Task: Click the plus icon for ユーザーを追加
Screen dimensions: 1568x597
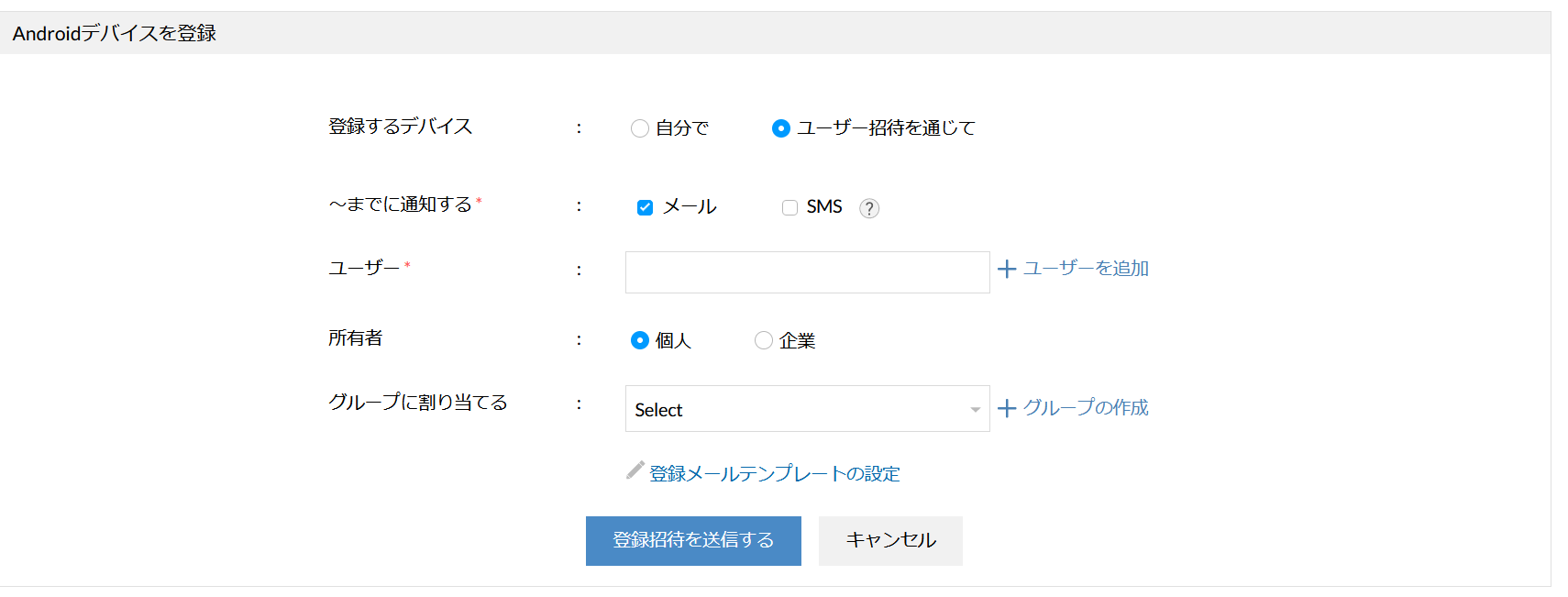Action: pyautogui.click(x=1007, y=269)
